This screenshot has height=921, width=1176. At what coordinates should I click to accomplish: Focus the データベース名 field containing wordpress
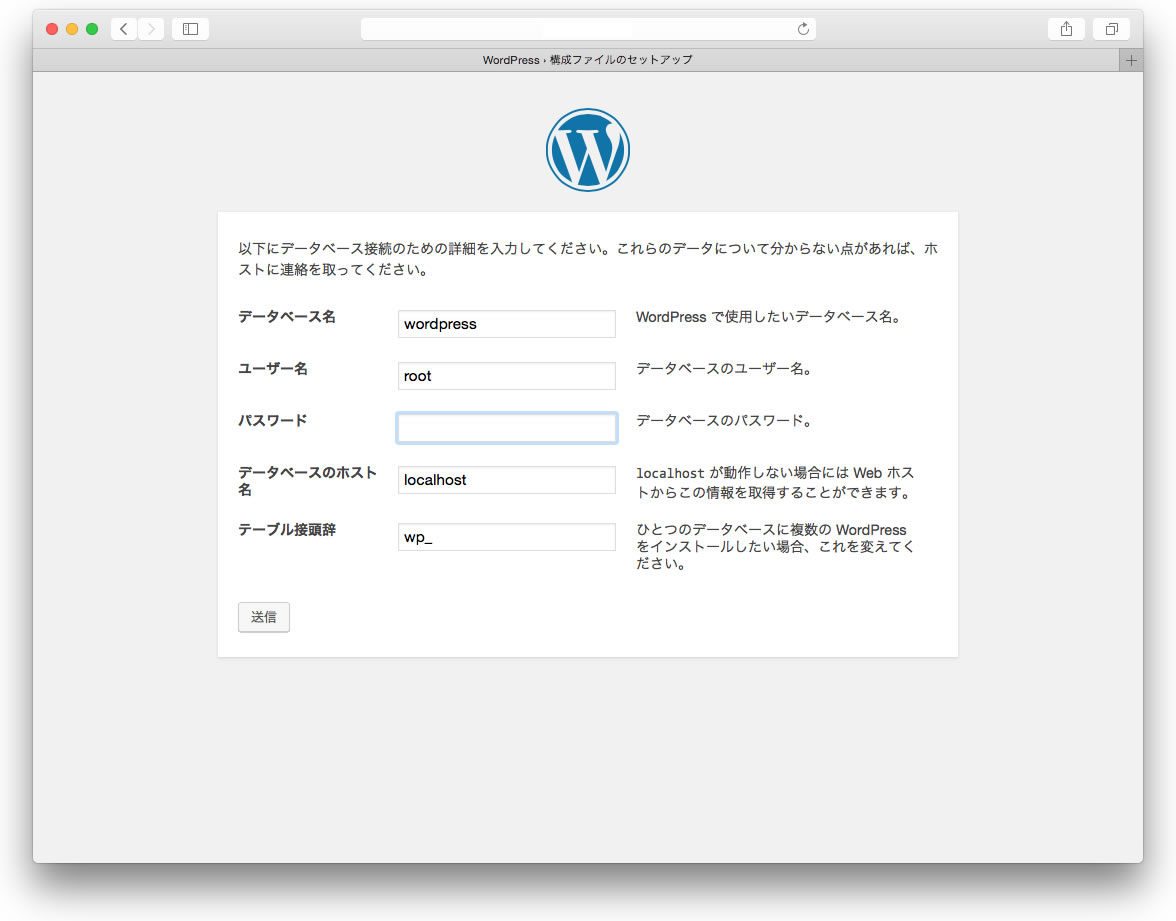pos(506,324)
